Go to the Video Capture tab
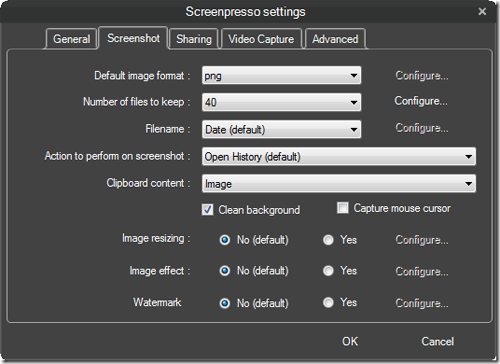 [261, 39]
